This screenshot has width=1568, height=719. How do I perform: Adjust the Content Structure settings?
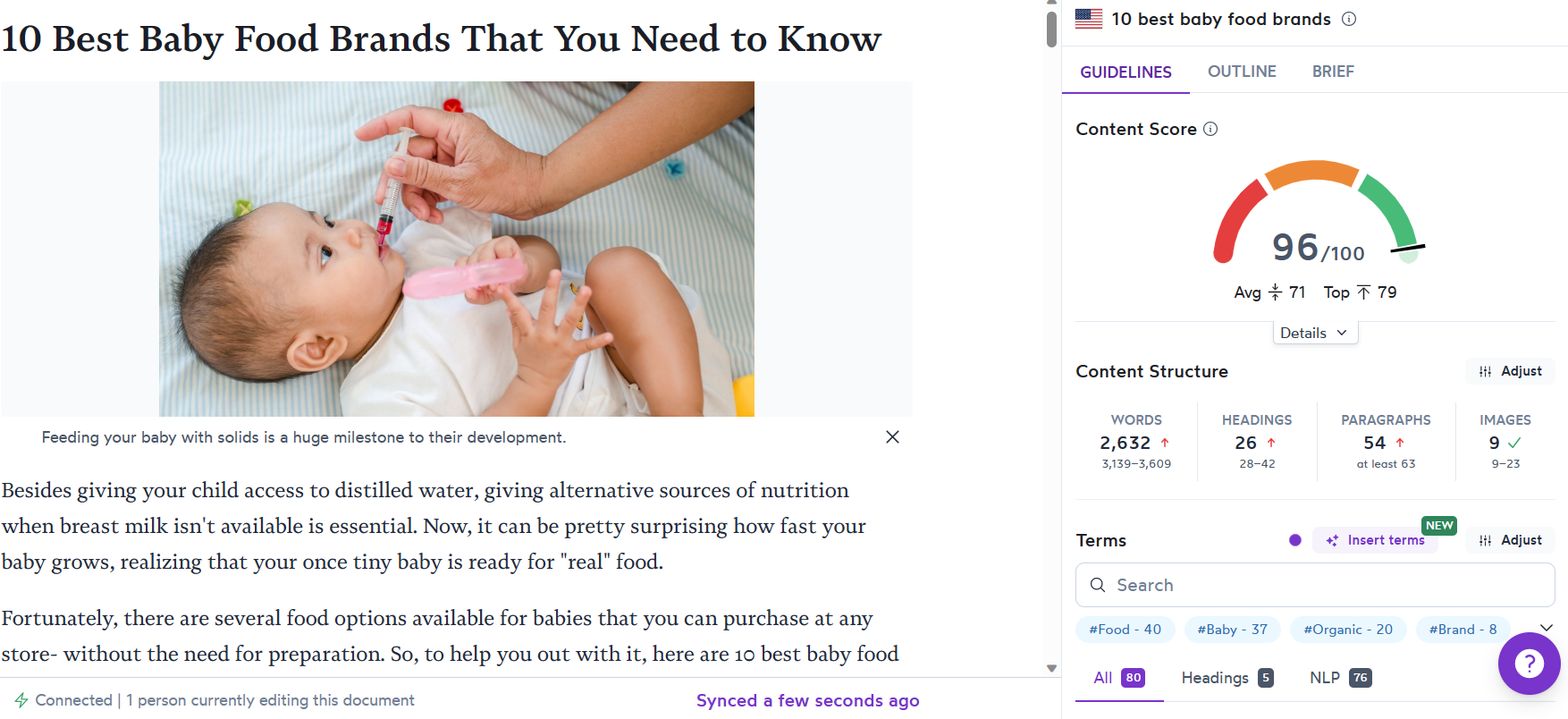coord(1511,371)
